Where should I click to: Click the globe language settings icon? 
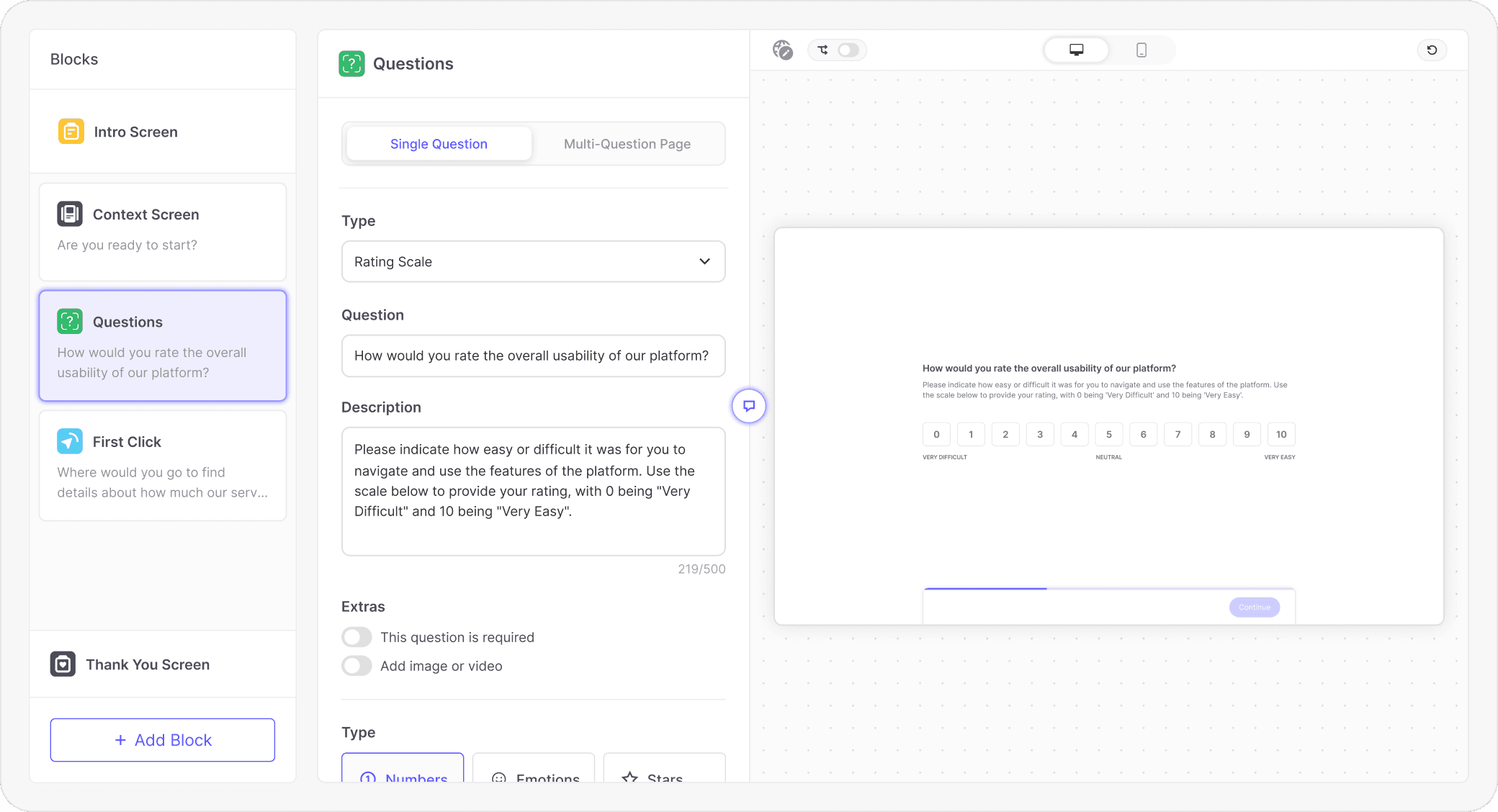782,50
